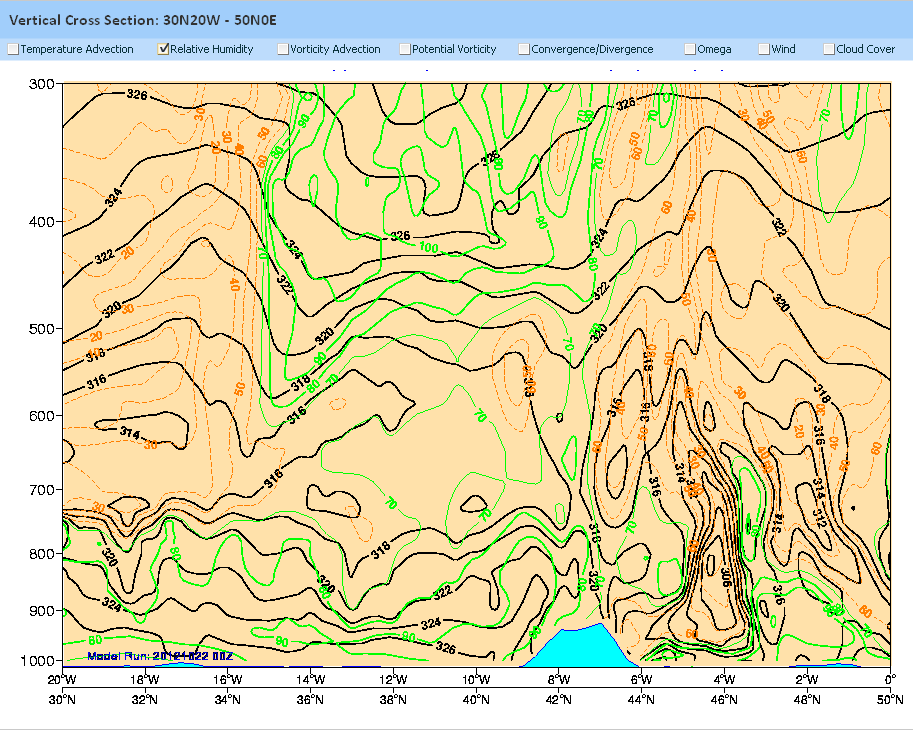Click the blue Model Run timestamp text
This screenshot has width=913, height=730.
[161, 656]
